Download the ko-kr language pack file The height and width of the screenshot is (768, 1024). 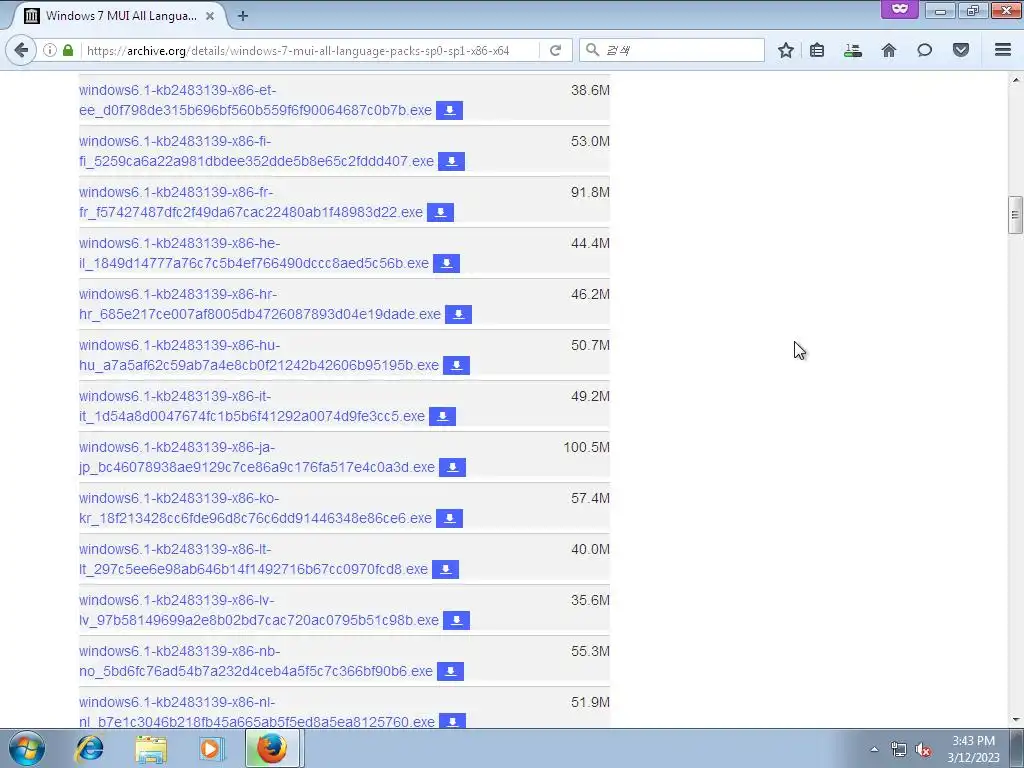pyautogui.click(x=449, y=518)
